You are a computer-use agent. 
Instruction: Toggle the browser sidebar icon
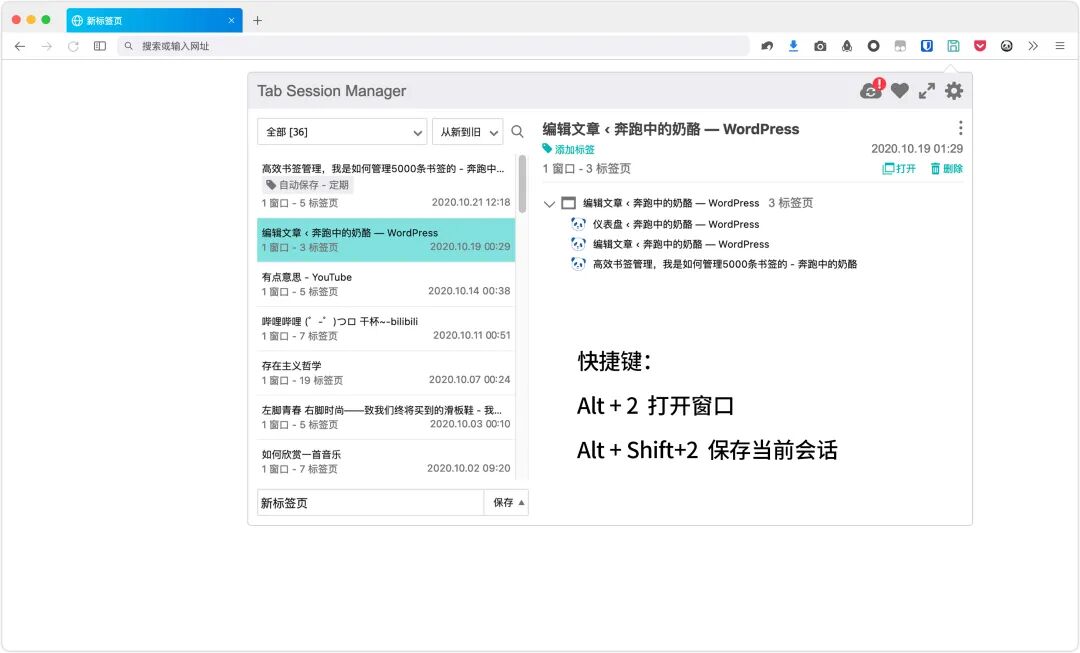(100, 46)
